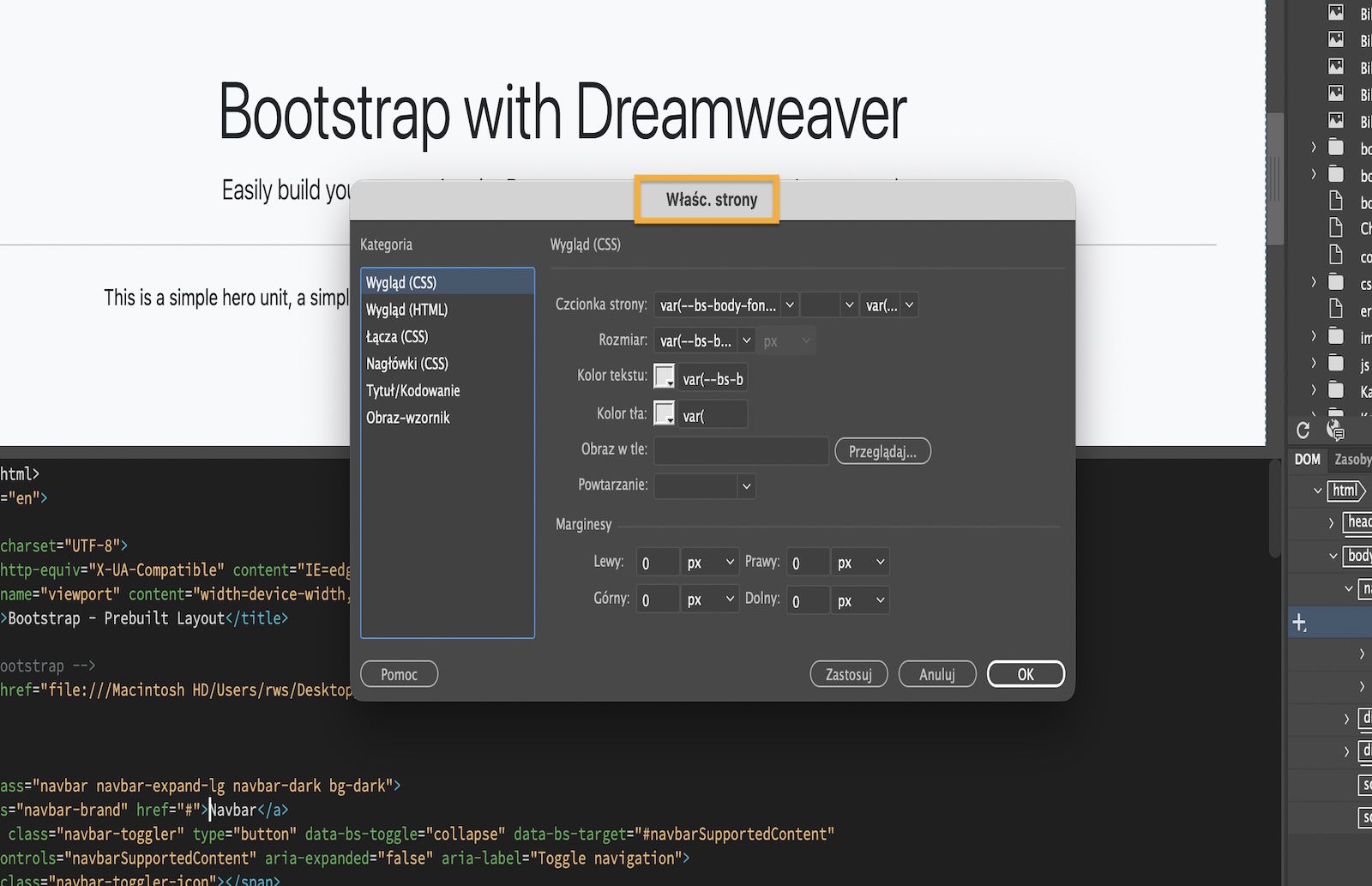
Task: Select the Wygląd (HTML) category
Action: [448, 310]
